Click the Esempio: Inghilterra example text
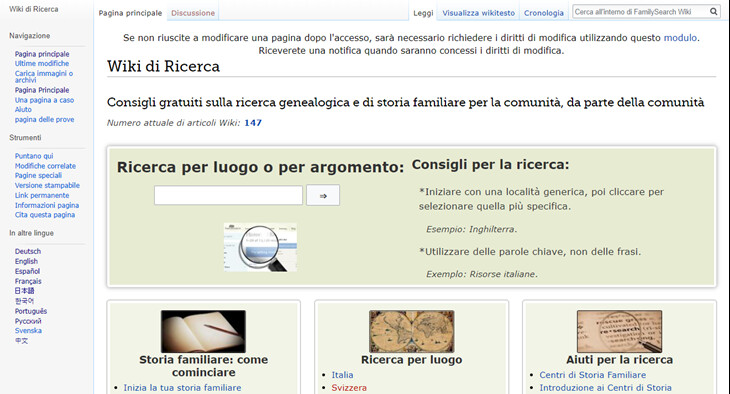The width and height of the screenshot is (730, 394). pos(472,229)
